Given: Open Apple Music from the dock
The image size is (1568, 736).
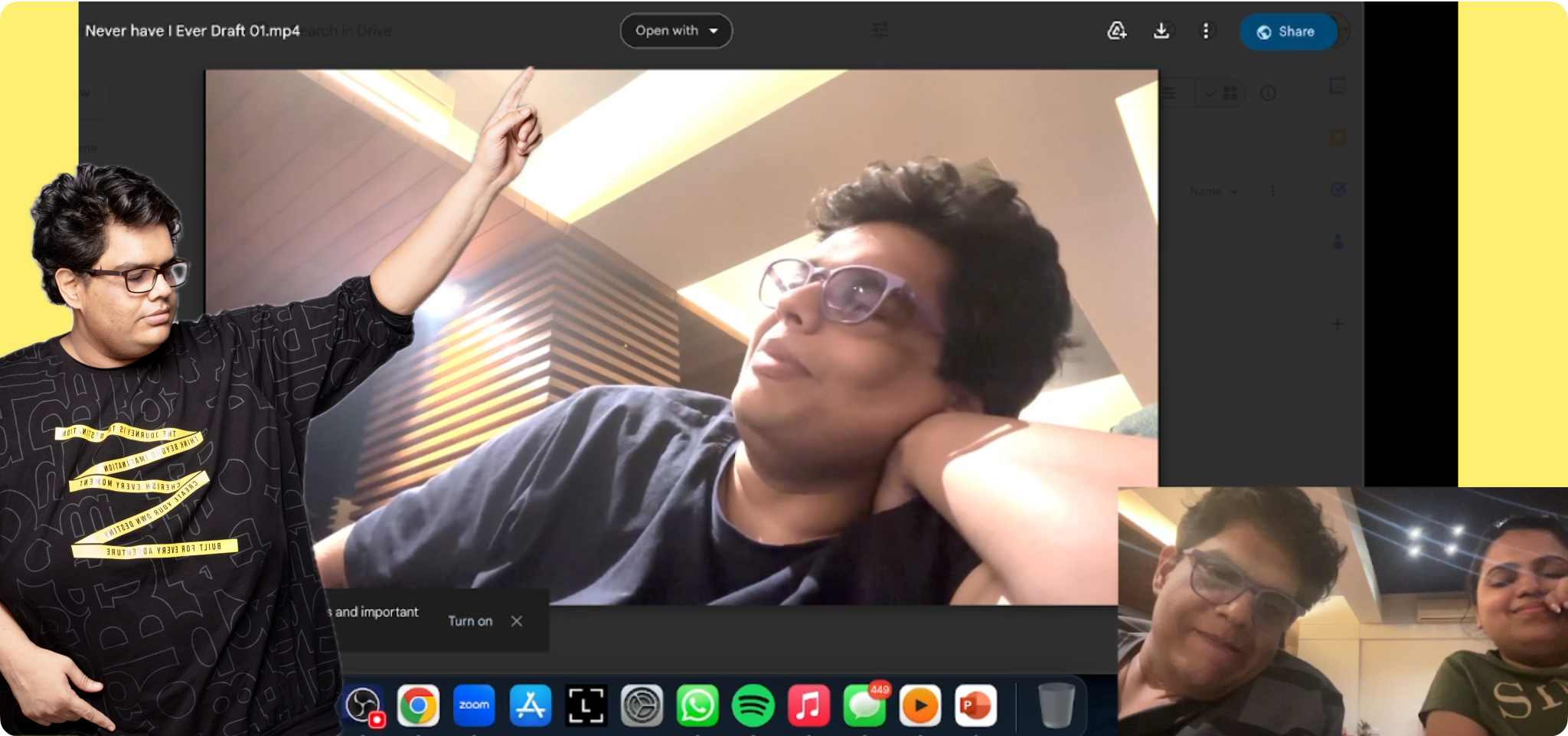Looking at the screenshot, I should click(x=808, y=705).
